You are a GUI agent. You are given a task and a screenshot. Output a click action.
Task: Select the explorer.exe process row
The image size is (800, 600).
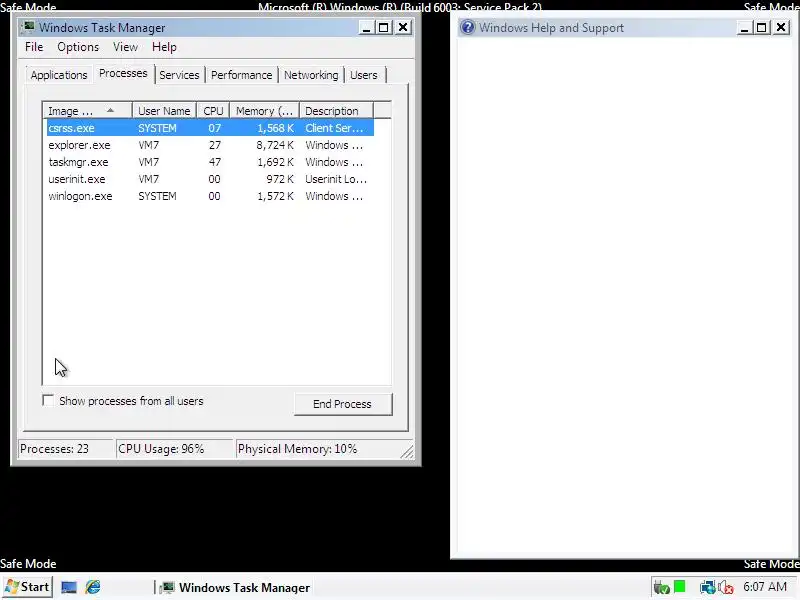210,145
